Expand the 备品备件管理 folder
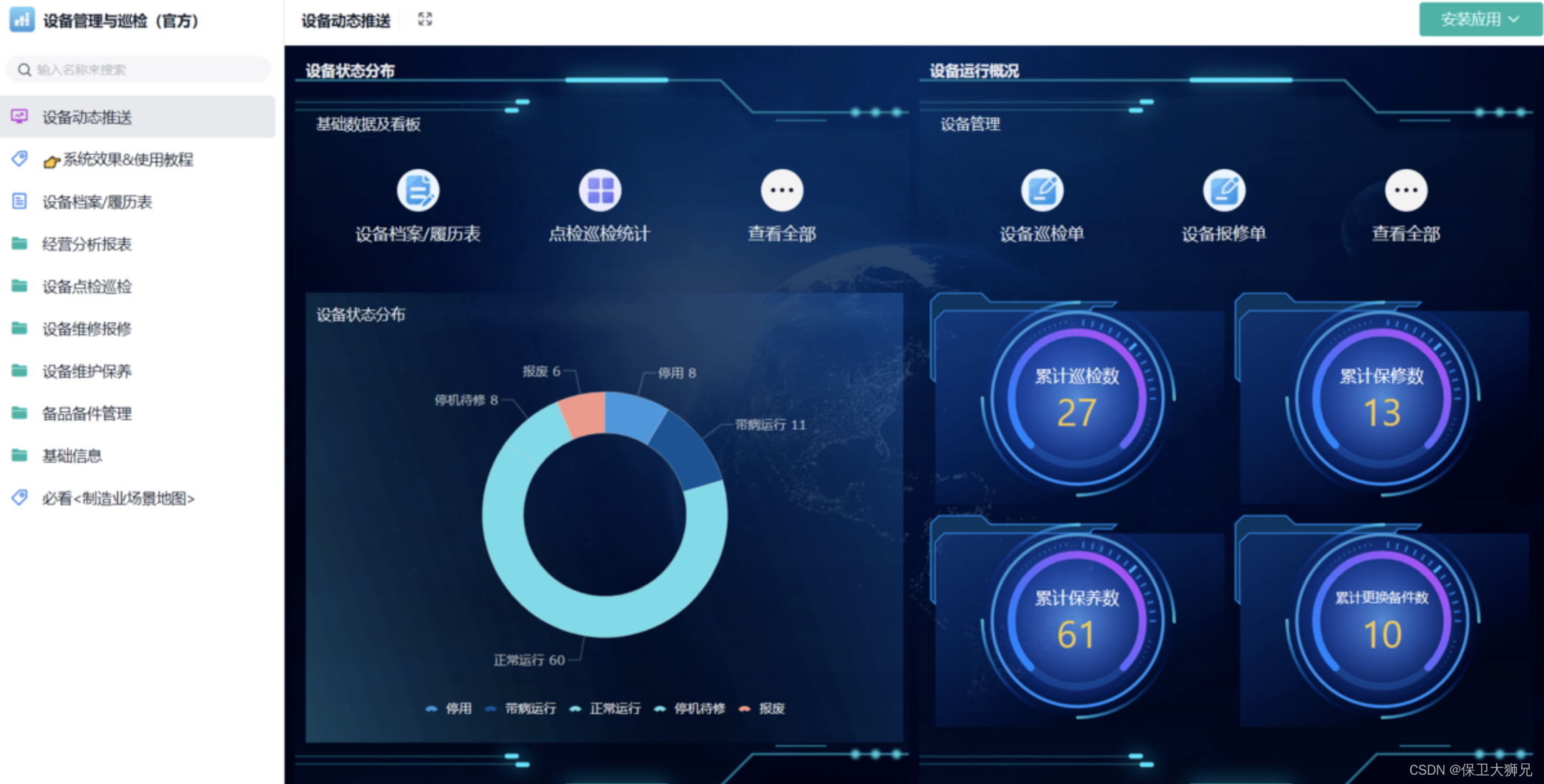Screen dimensions: 1544x784 tap(86, 413)
